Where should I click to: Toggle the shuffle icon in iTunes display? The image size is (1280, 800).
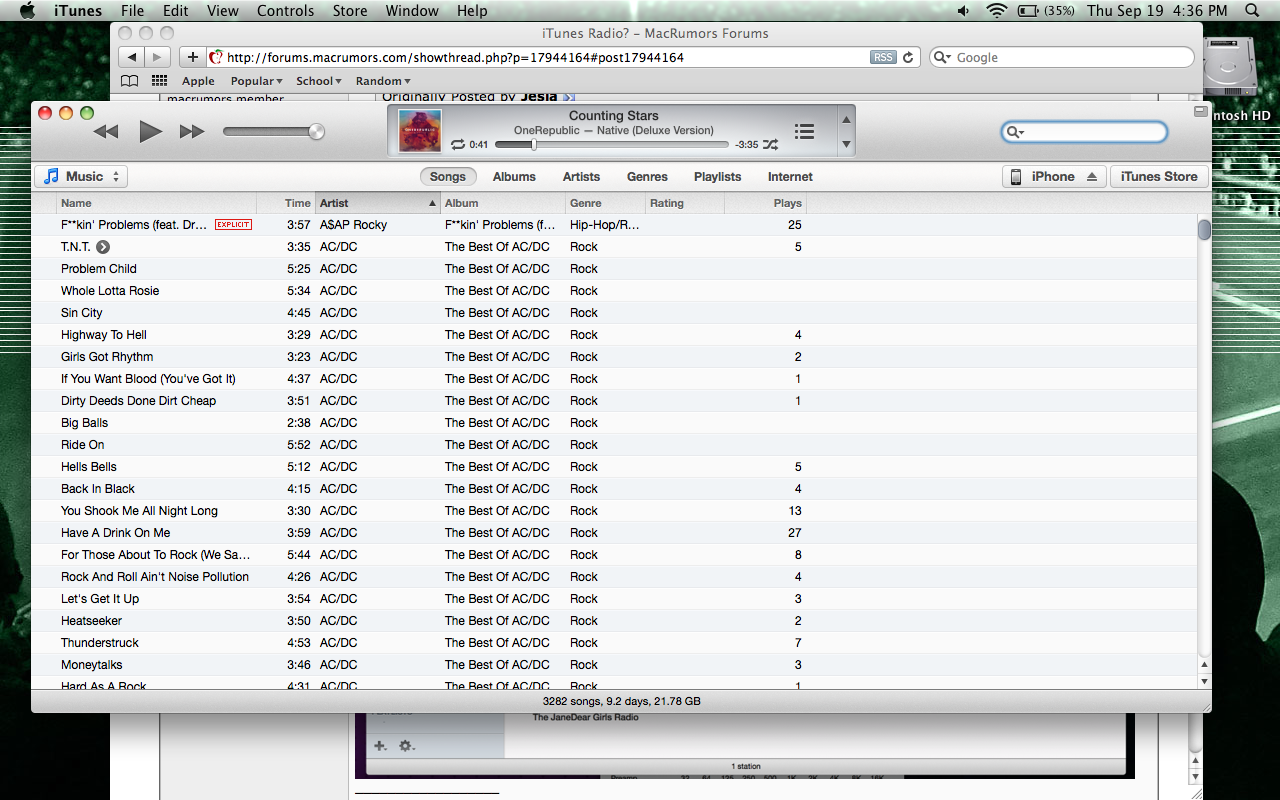(x=770, y=144)
